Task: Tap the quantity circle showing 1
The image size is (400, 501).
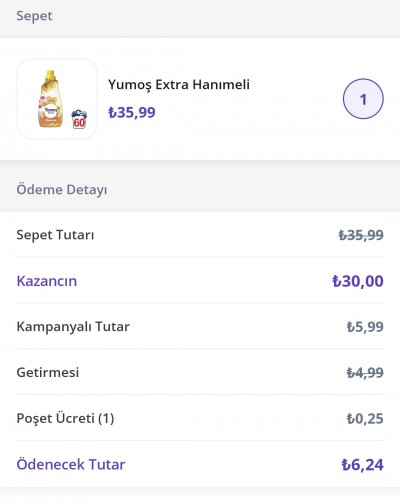Action: coord(363,99)
